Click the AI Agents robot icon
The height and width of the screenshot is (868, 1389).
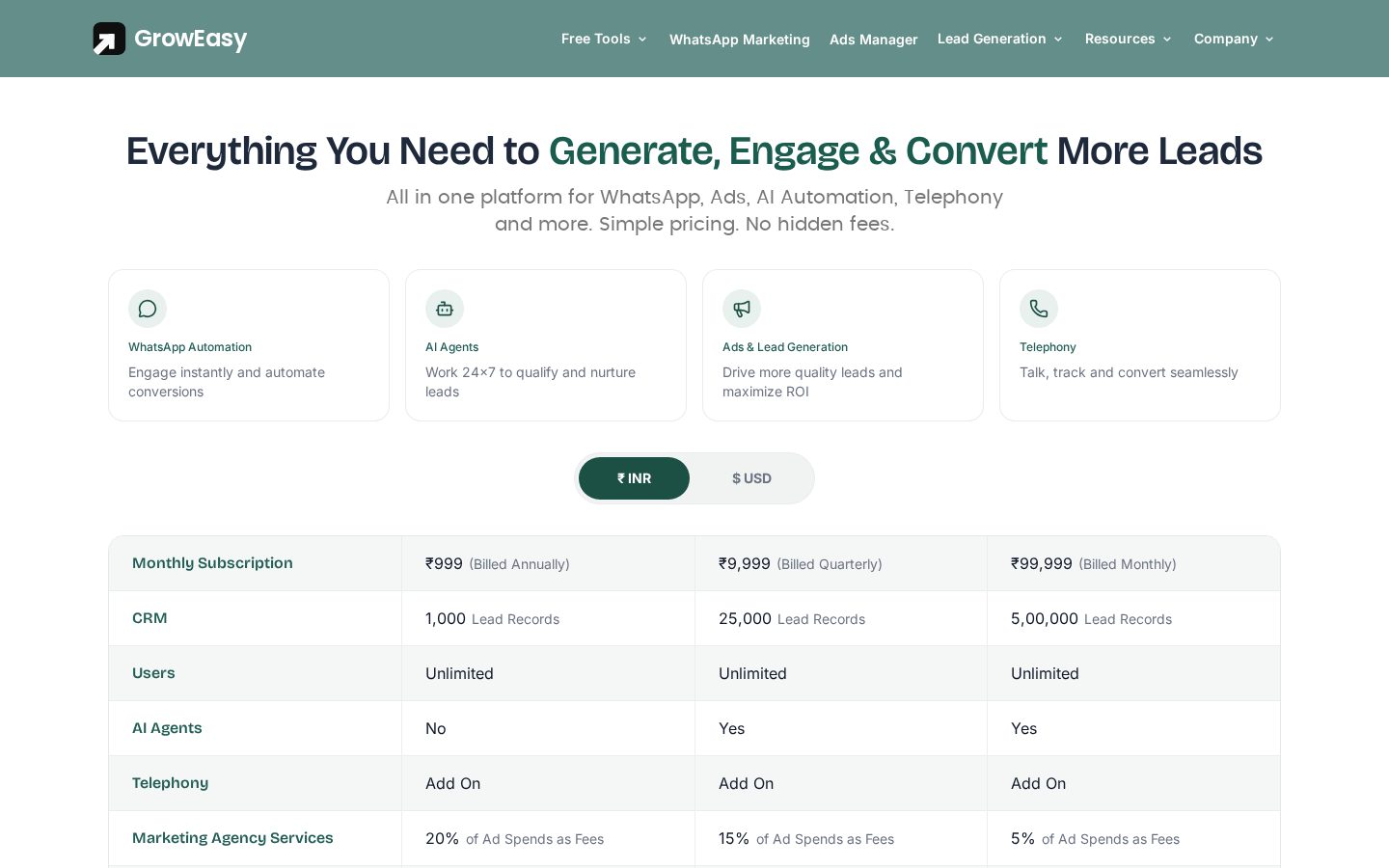tap(445, 309)
